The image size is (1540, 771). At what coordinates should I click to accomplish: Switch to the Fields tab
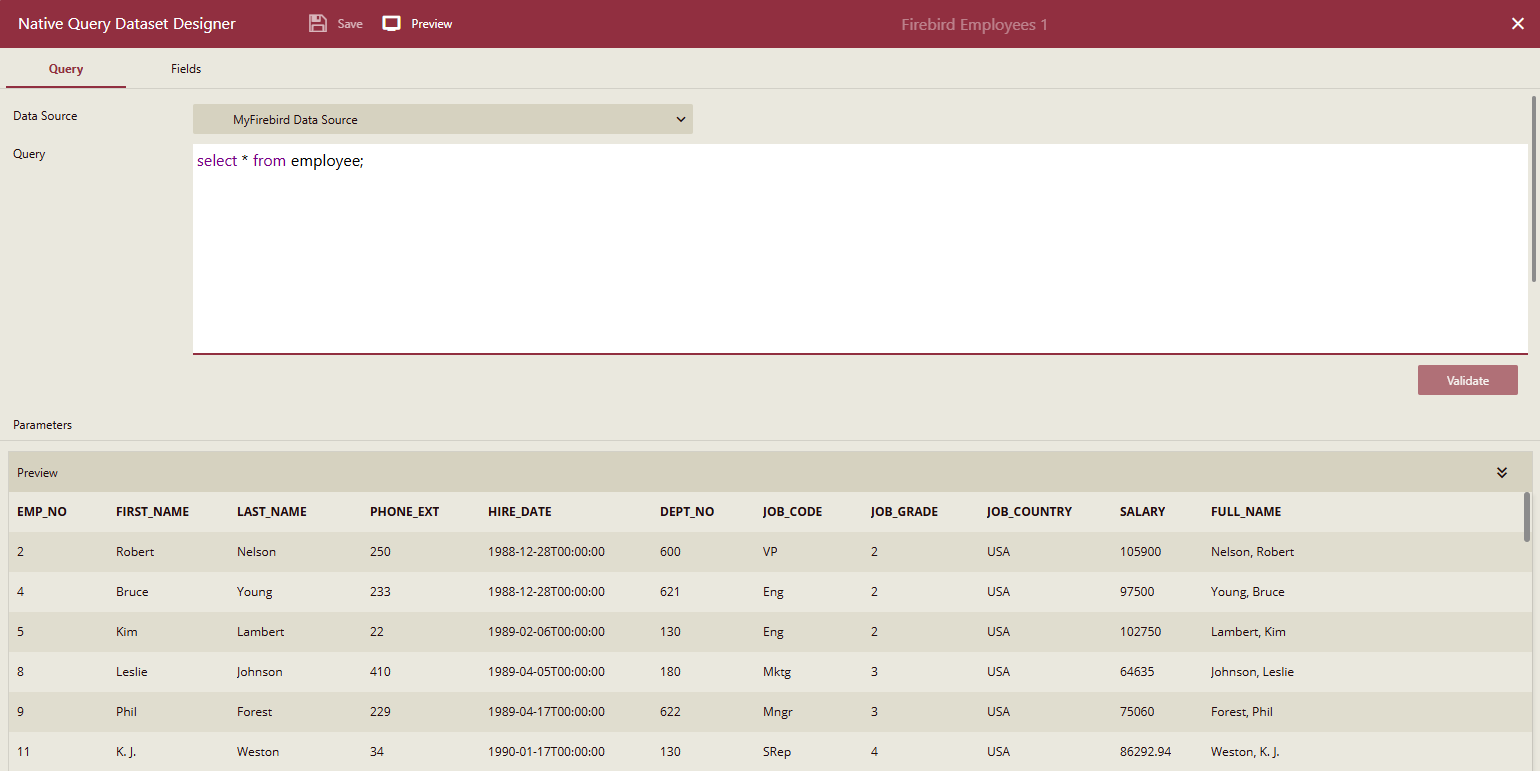pyautogui.click(x=185, y=68)
